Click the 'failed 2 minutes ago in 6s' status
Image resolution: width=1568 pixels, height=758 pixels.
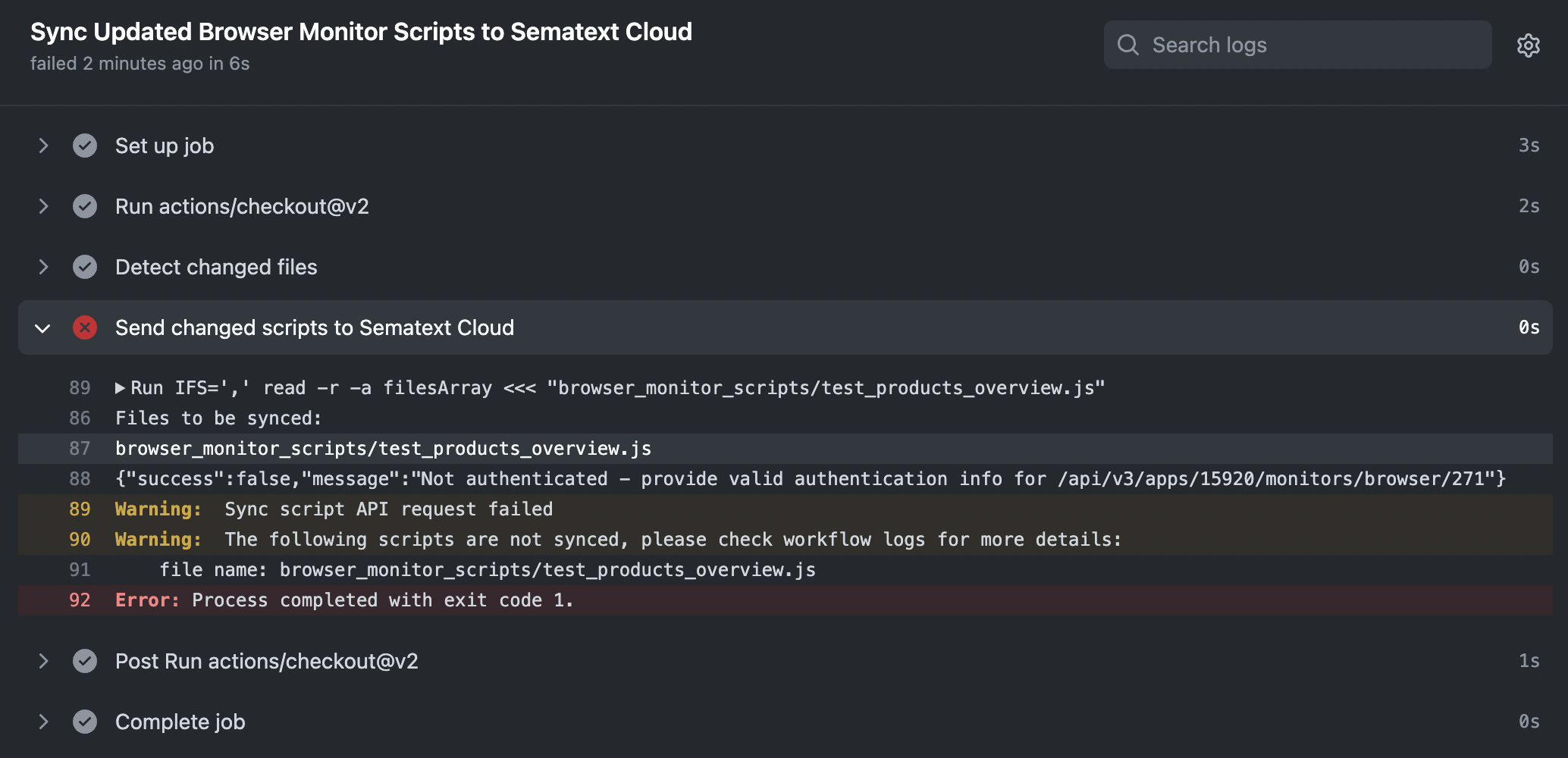140,64
